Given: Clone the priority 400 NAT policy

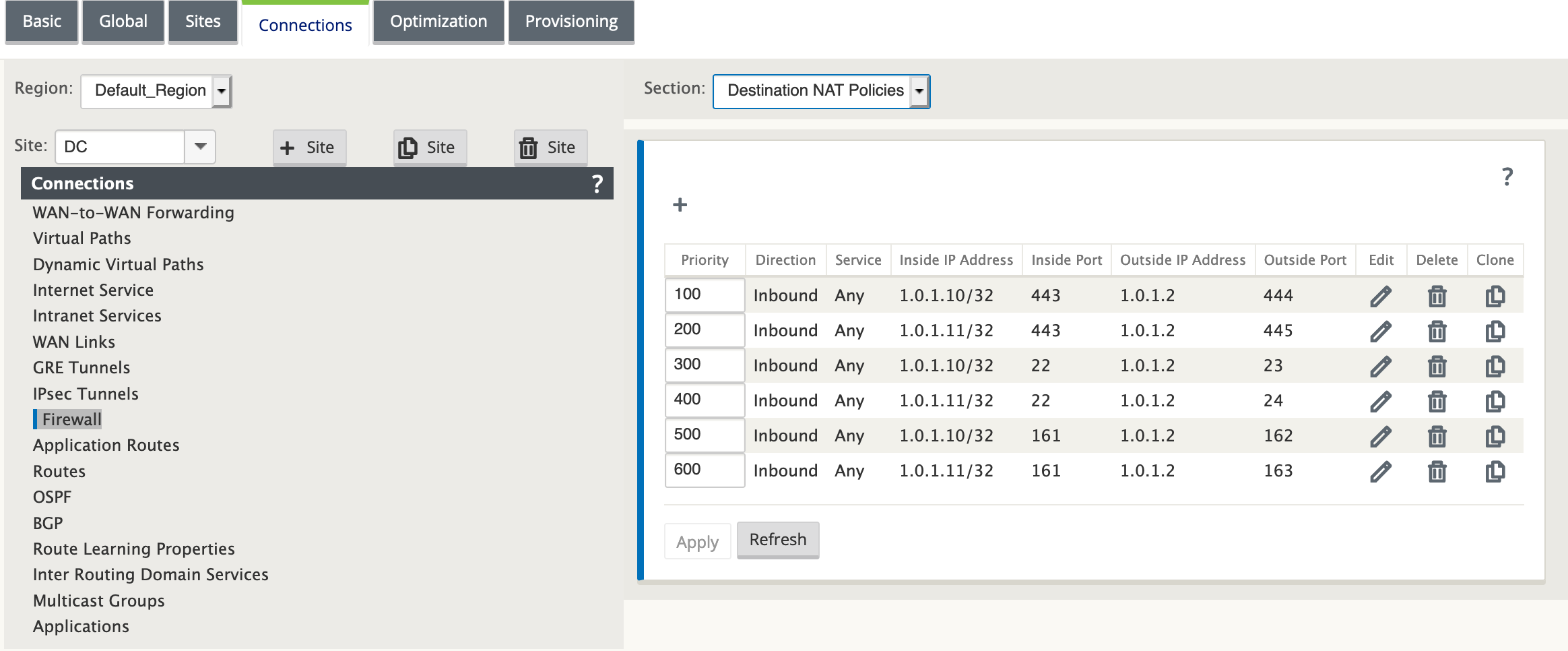Looking at the screenshot, I should tap(1495, 401).
